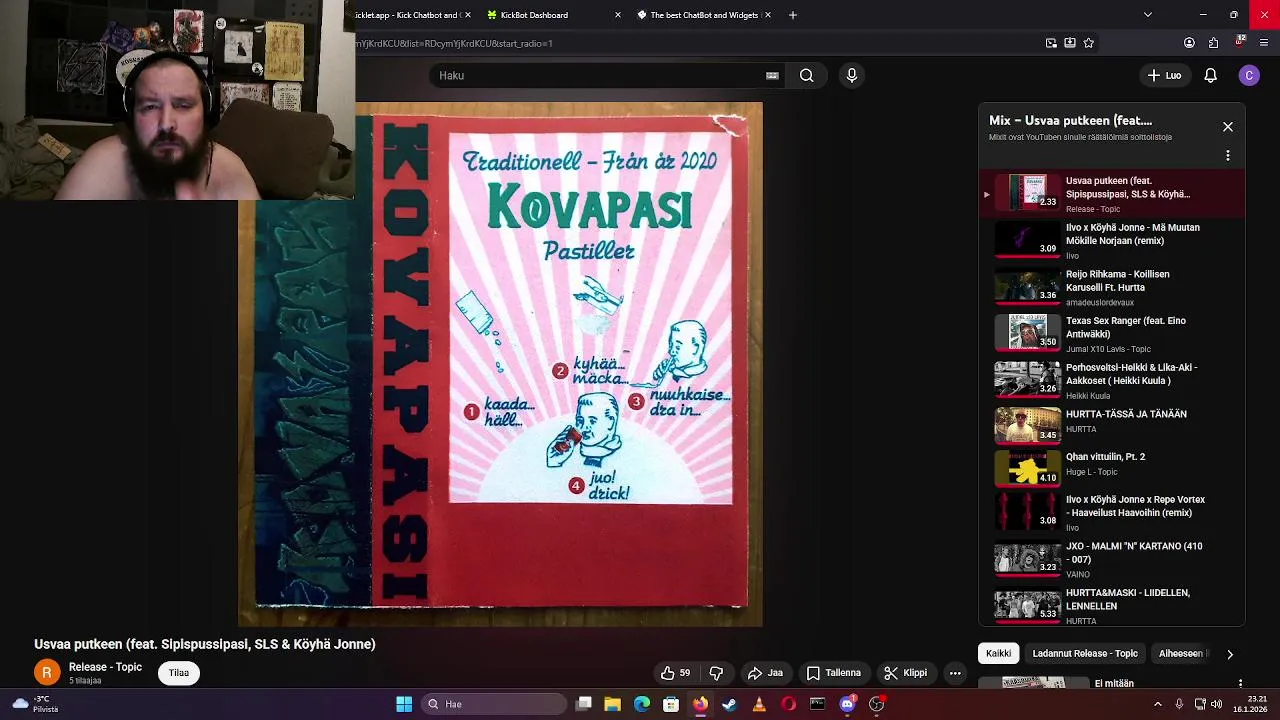Click the install/download page icon in address bar
Viewport: 1280px width, 720px height.
click(x=1070, y=43)
